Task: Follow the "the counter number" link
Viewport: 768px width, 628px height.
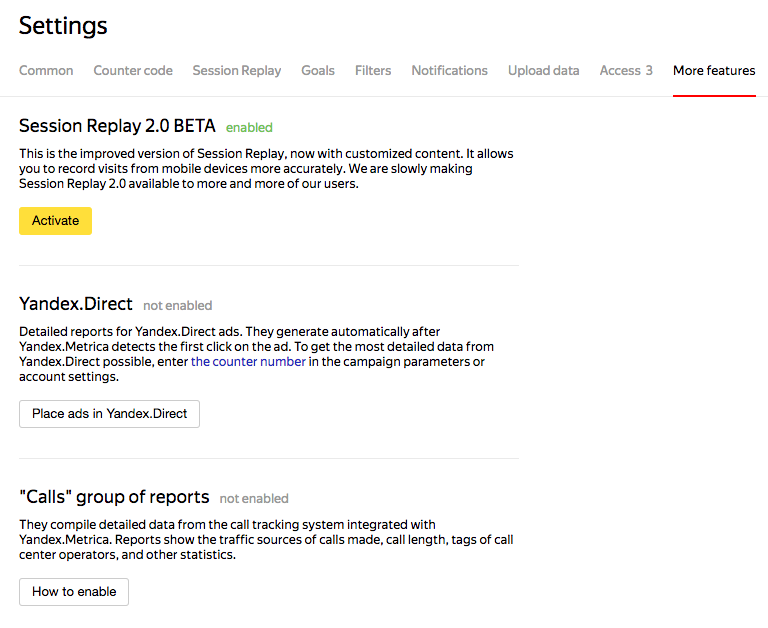Action: (248, 361)
